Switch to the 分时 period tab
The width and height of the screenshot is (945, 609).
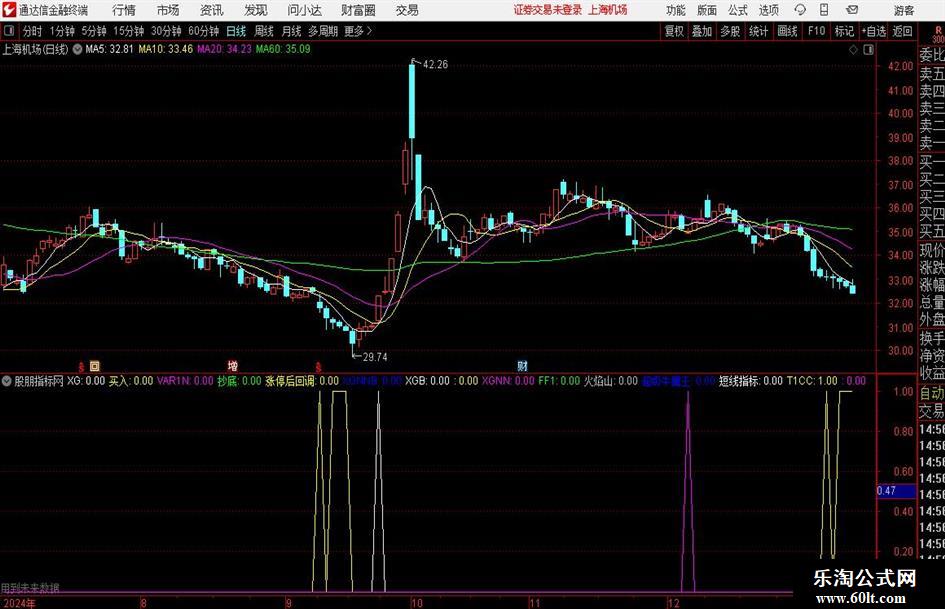(x=32, y=31)
